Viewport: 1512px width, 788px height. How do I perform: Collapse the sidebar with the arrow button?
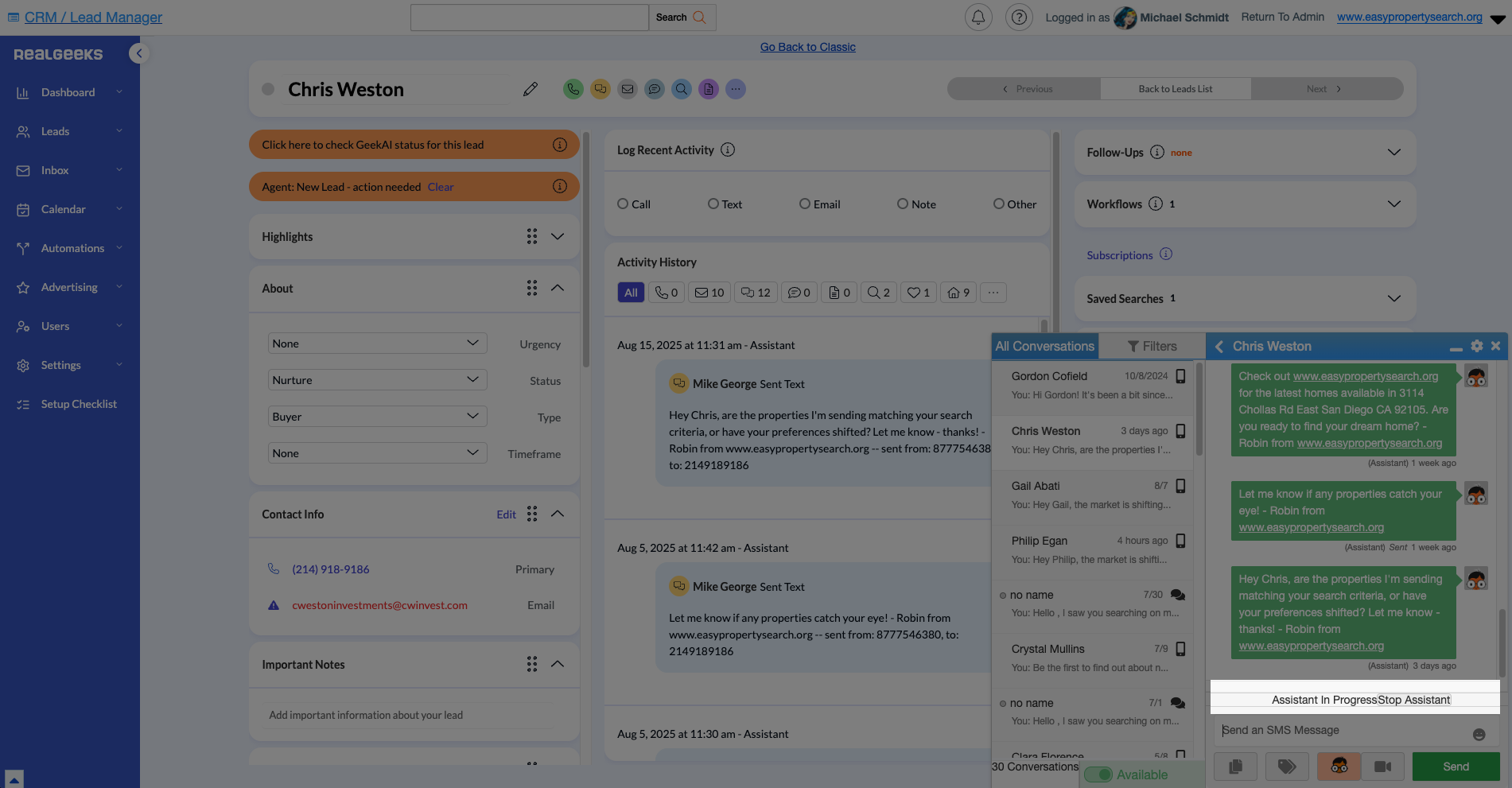pos(139,53)
